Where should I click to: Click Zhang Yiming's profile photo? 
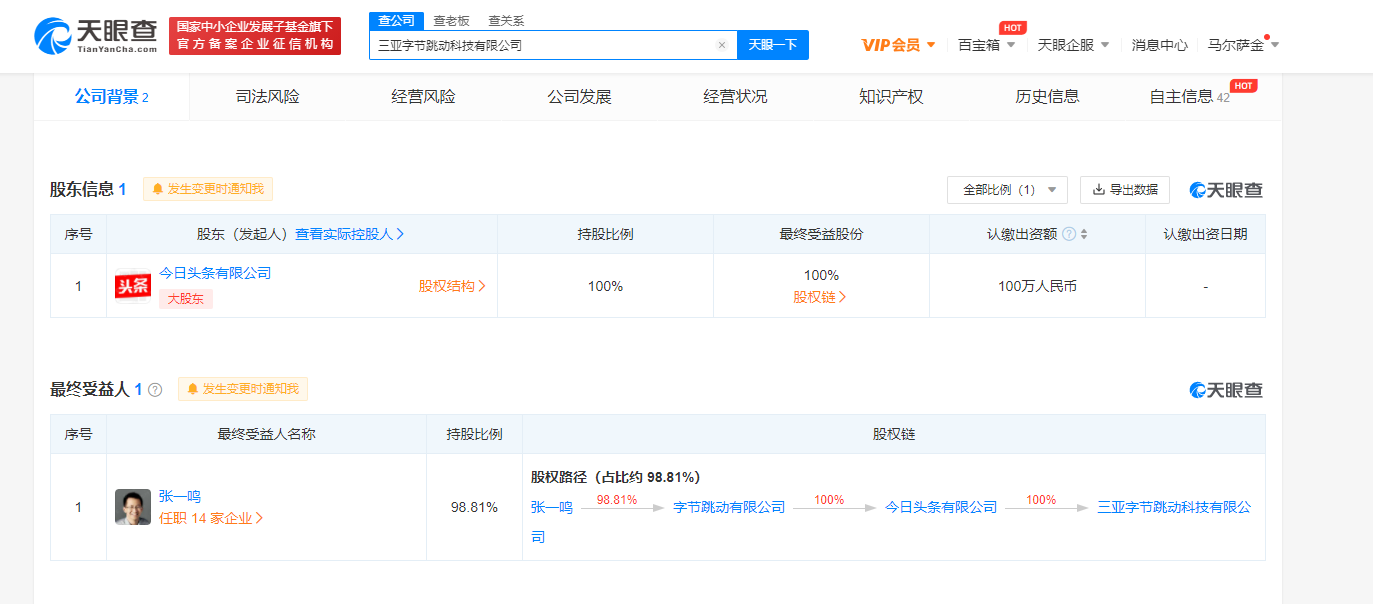pos(133,507)
